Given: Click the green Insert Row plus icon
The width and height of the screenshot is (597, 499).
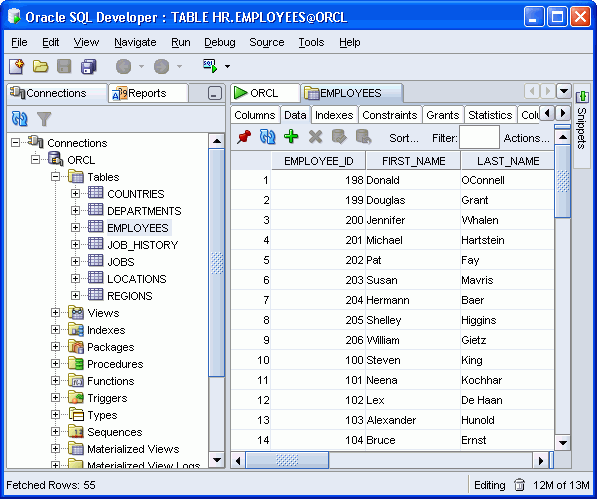Looking at the screenshot, I should pyautogui.click(x=291, y=136).
